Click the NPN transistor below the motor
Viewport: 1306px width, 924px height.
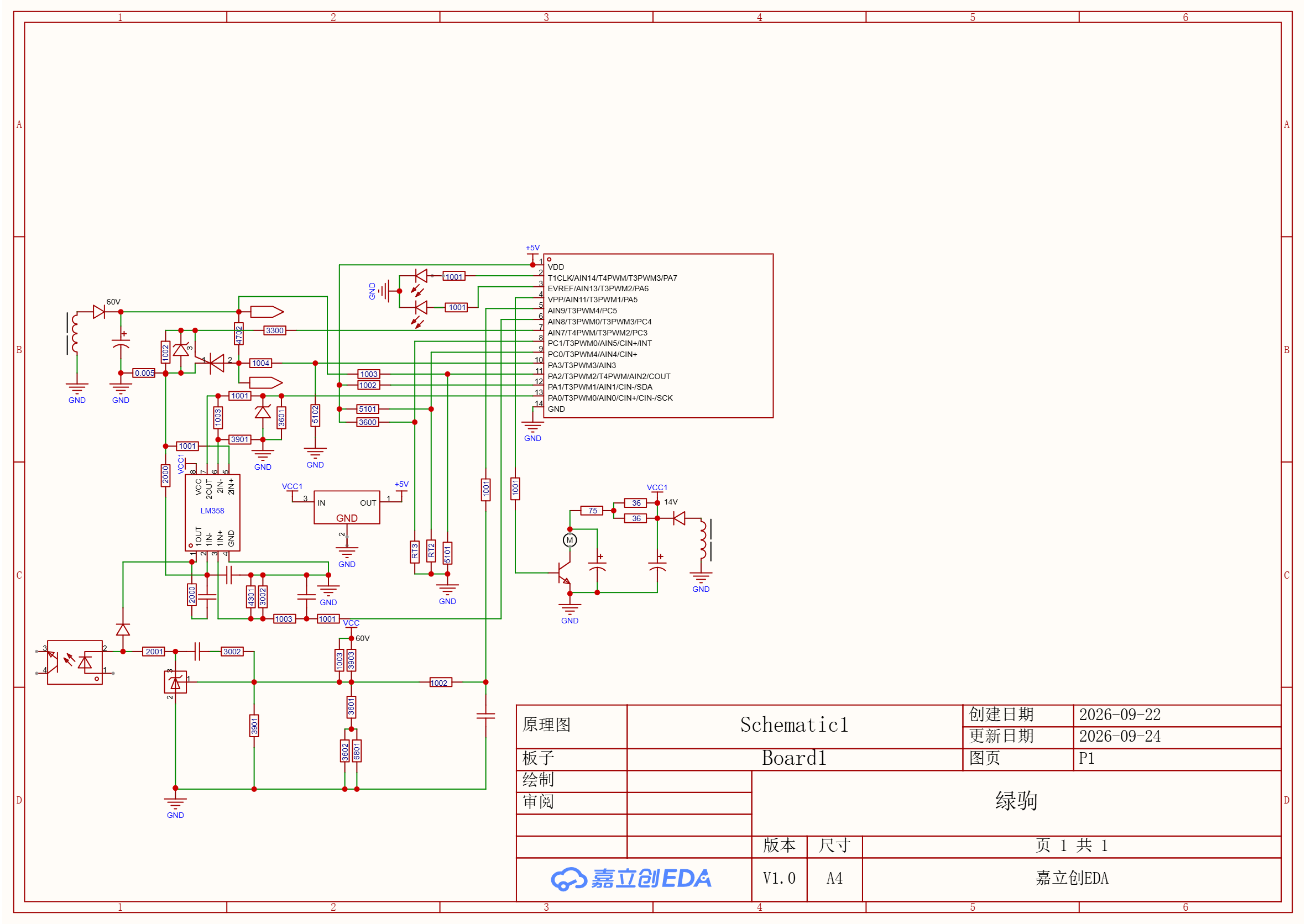point(563,573)
